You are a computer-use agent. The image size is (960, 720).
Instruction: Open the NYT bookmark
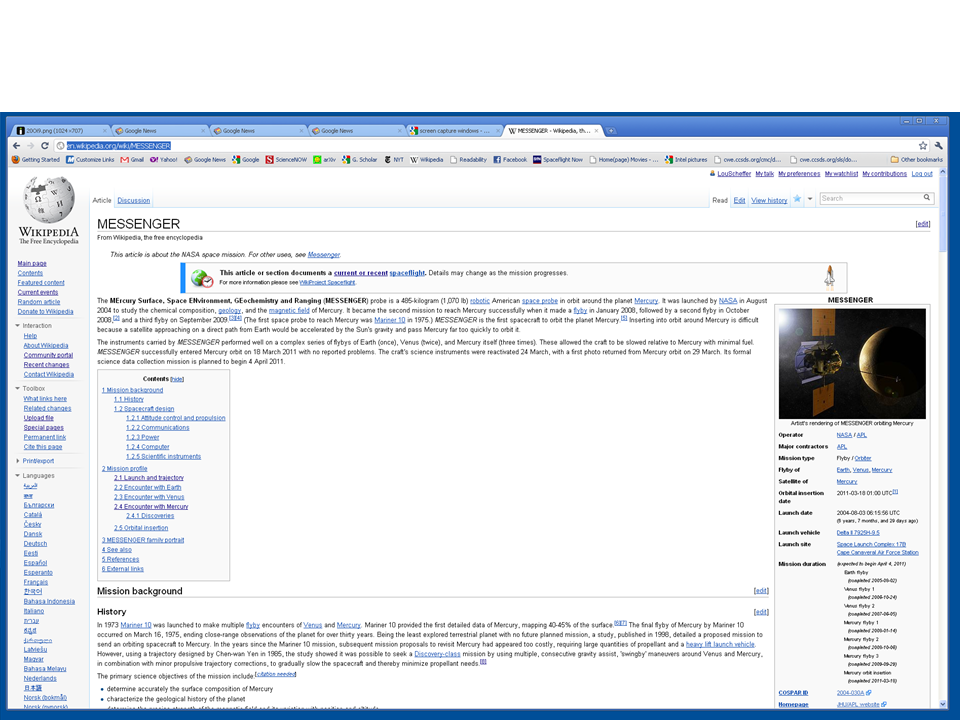[394, 160]
